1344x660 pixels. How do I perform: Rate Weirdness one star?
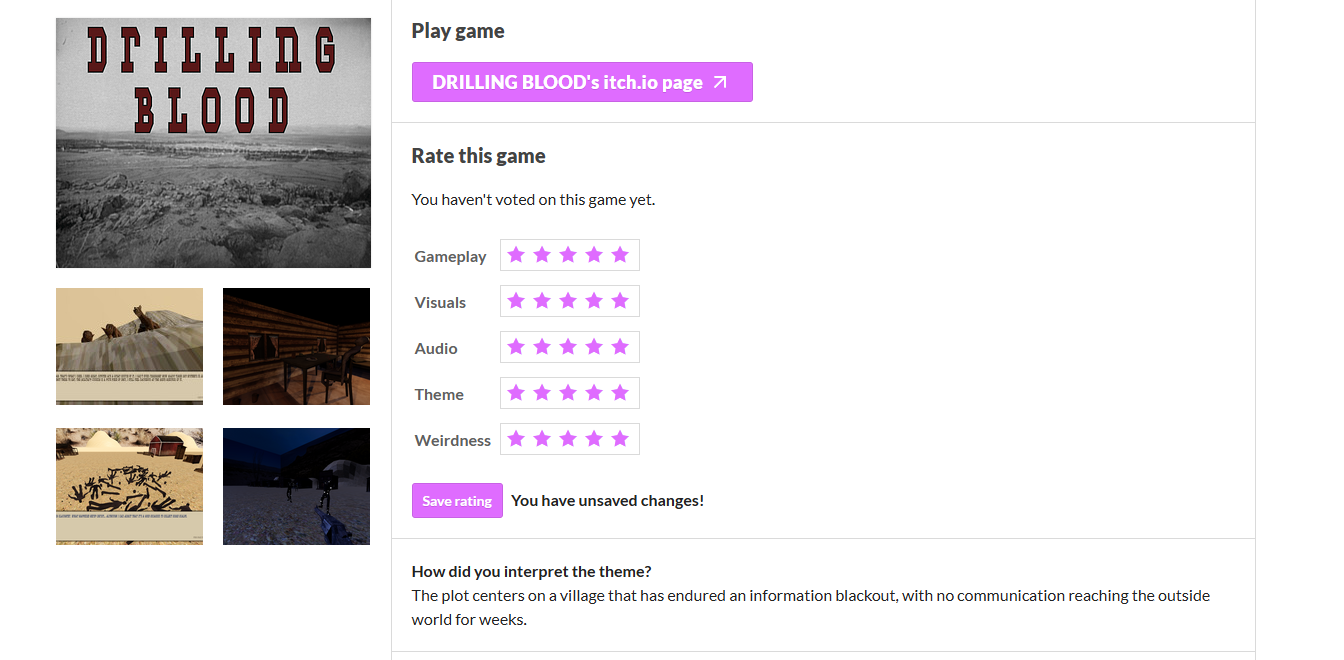(x=516, y=439)
